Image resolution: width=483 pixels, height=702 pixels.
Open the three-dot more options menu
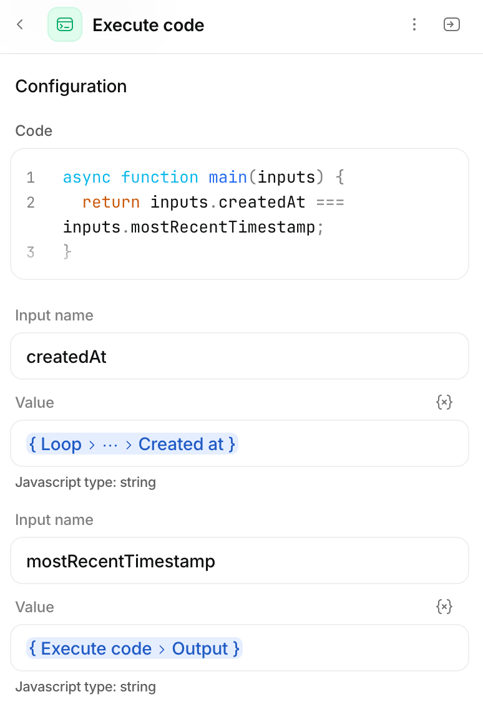click(x=414, y=24)
